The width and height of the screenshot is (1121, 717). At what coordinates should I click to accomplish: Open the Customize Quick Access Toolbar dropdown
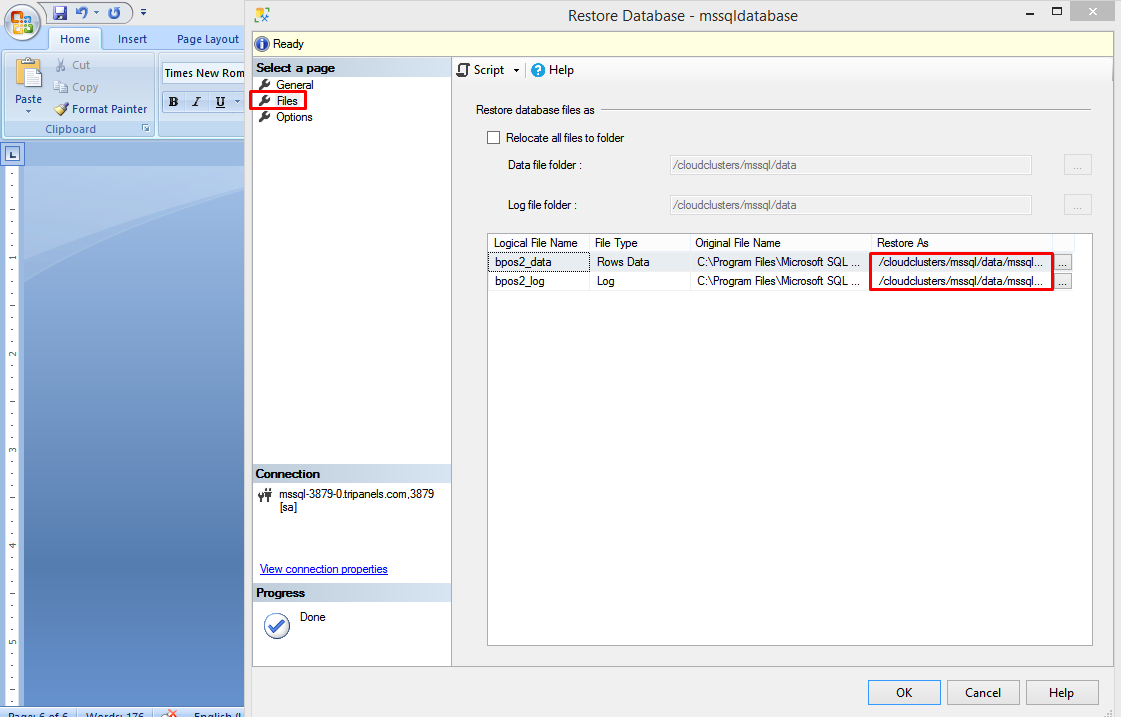coord(144,13)
